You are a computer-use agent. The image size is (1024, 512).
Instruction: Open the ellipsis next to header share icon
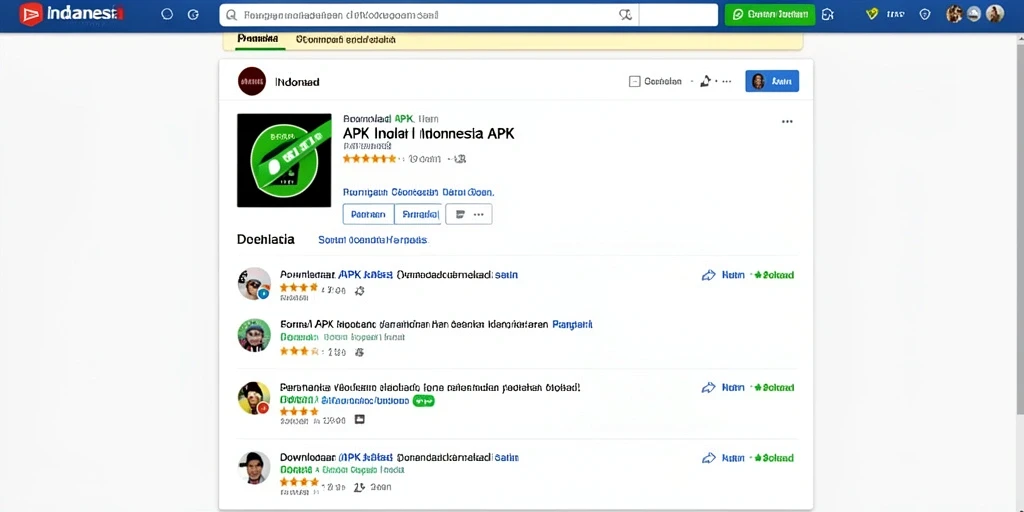725,82
